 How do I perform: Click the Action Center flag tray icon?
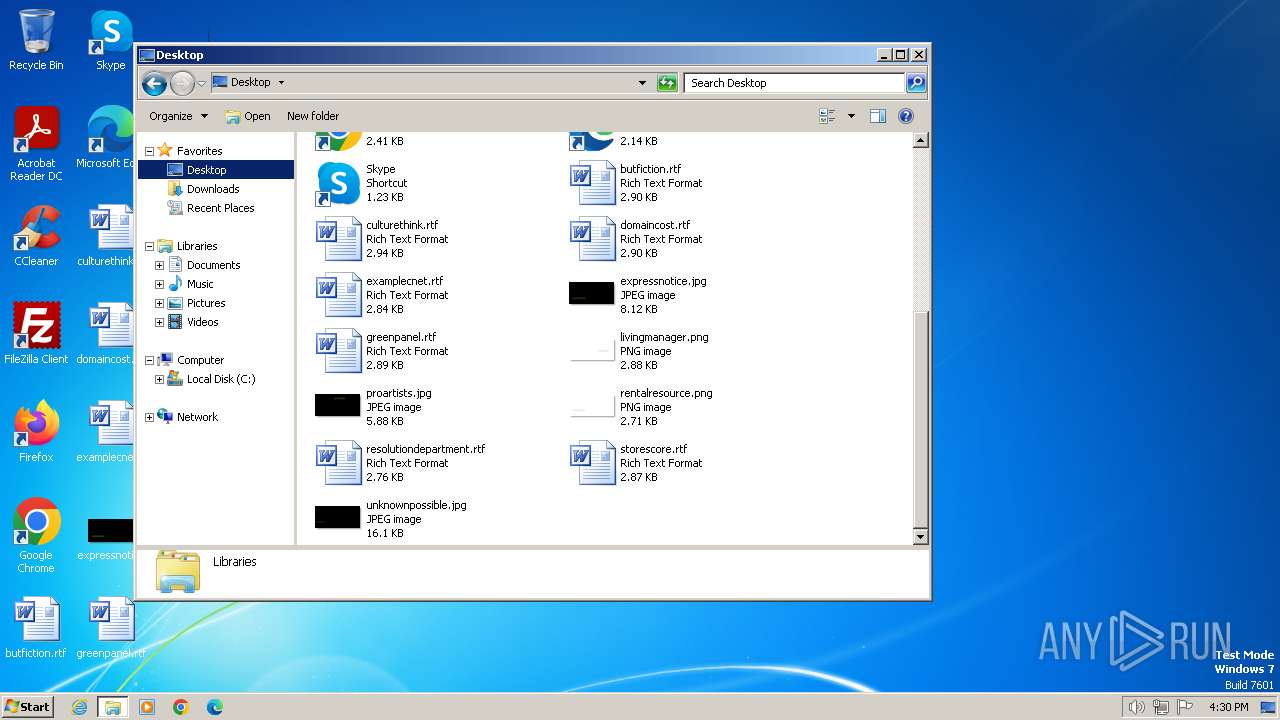click(x=1186, y=707)
